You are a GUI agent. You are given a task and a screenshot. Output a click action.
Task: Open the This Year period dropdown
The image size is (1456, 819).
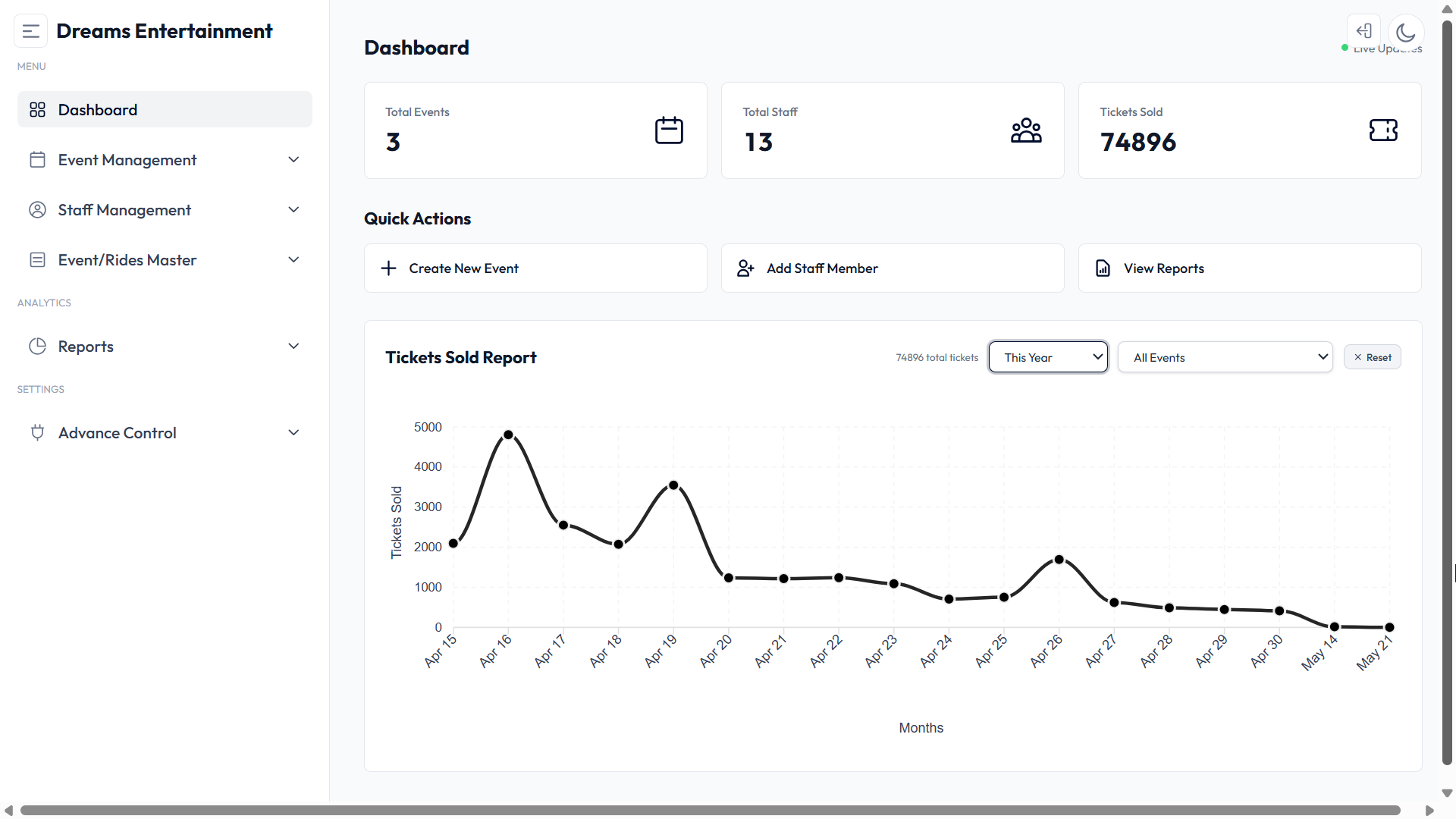click(x=1048, y=357)
